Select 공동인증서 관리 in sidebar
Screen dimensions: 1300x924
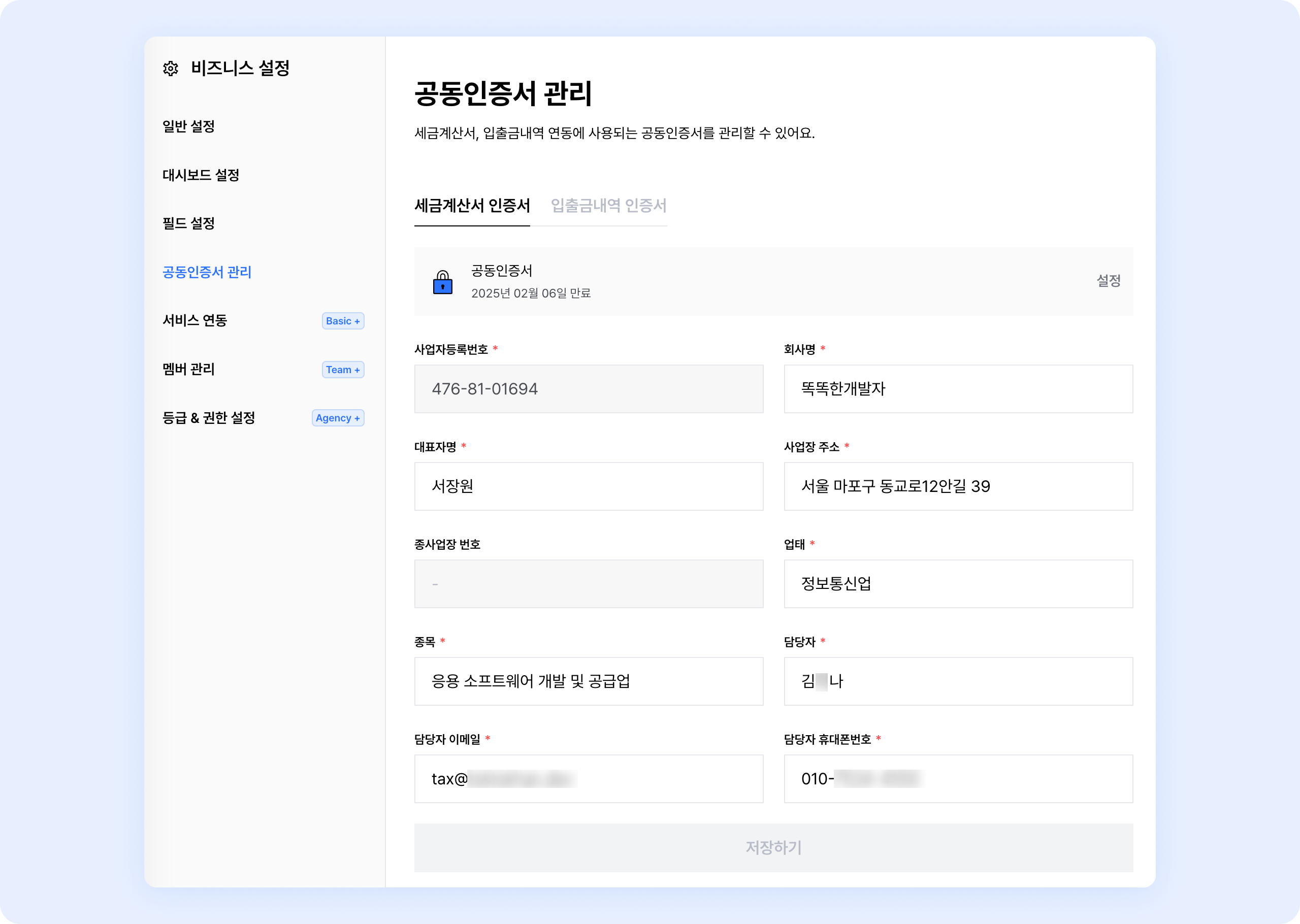[207, 272]
